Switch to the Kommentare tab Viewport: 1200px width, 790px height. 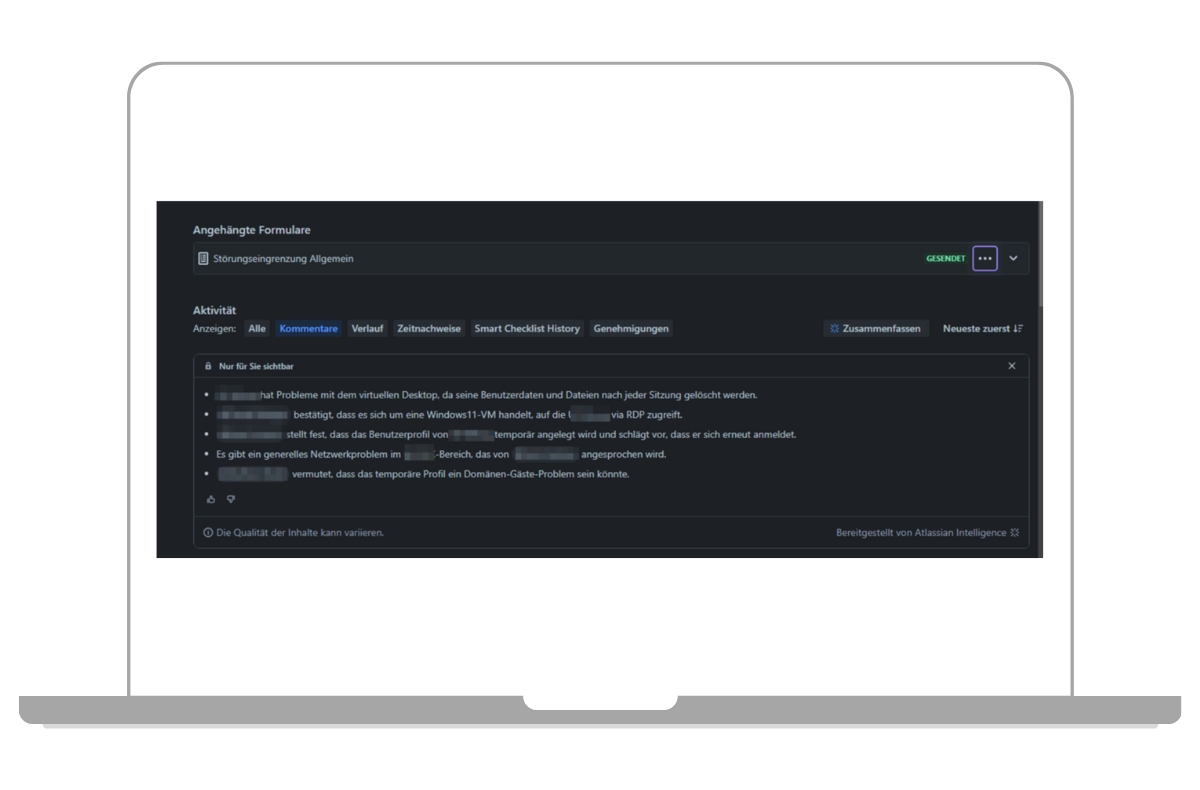point(309,328)
